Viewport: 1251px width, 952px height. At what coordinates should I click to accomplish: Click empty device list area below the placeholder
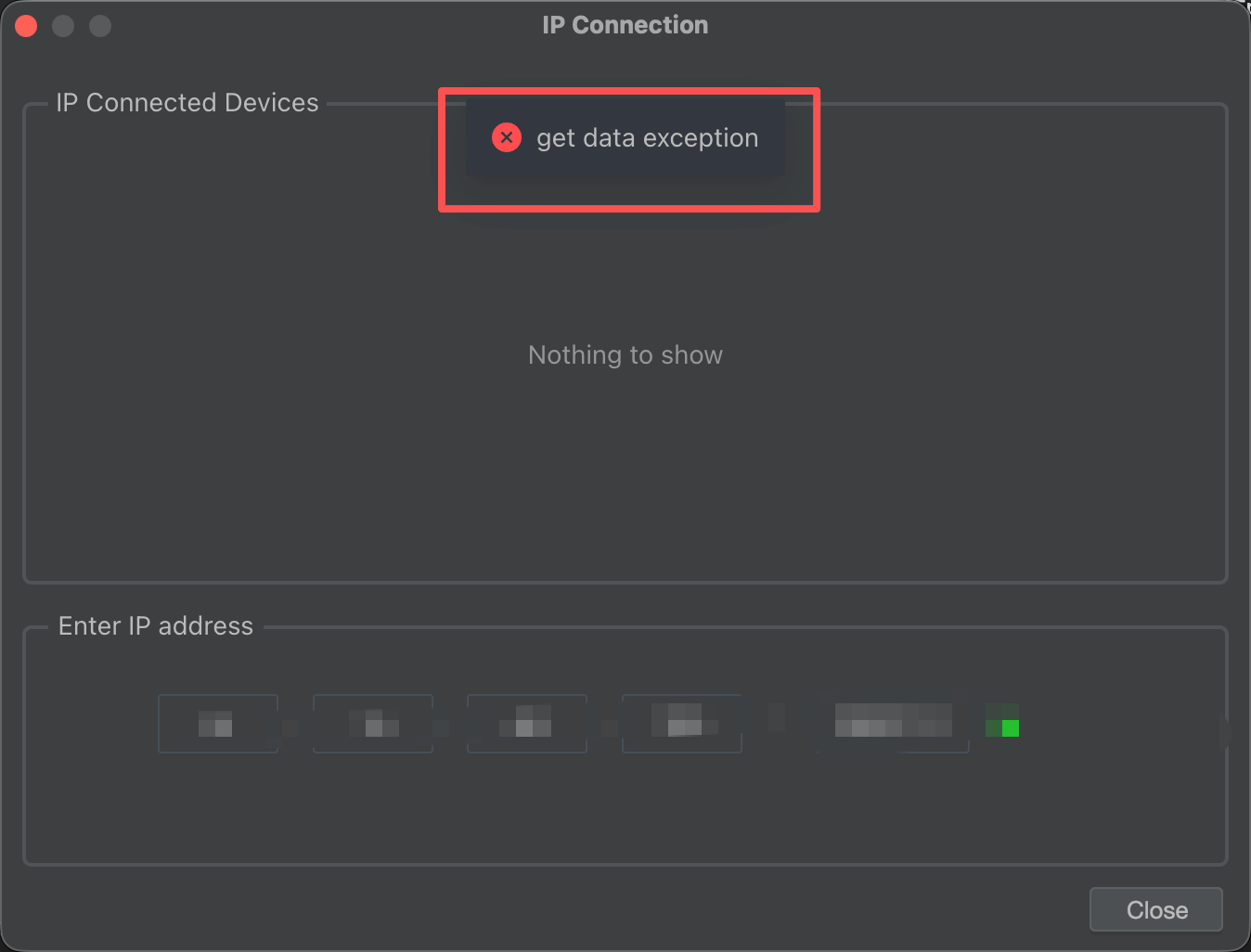pyautogui.click(x=625, y=482)
